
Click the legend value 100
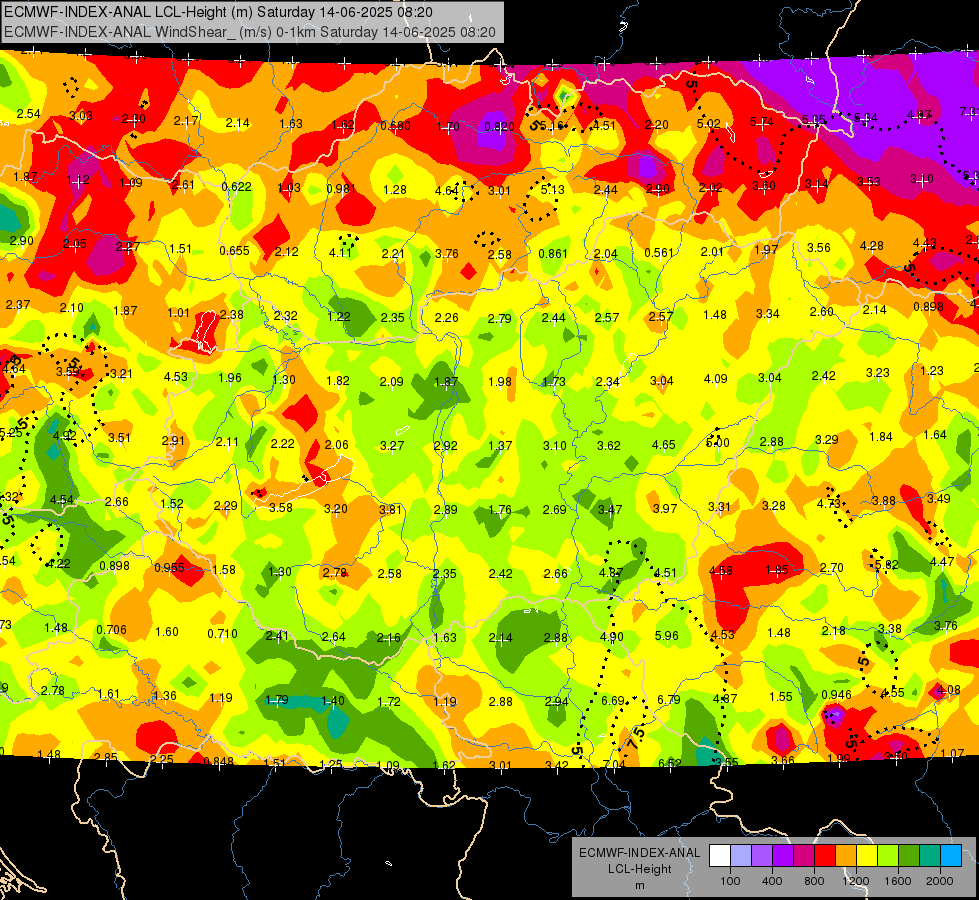pos(730,881)
